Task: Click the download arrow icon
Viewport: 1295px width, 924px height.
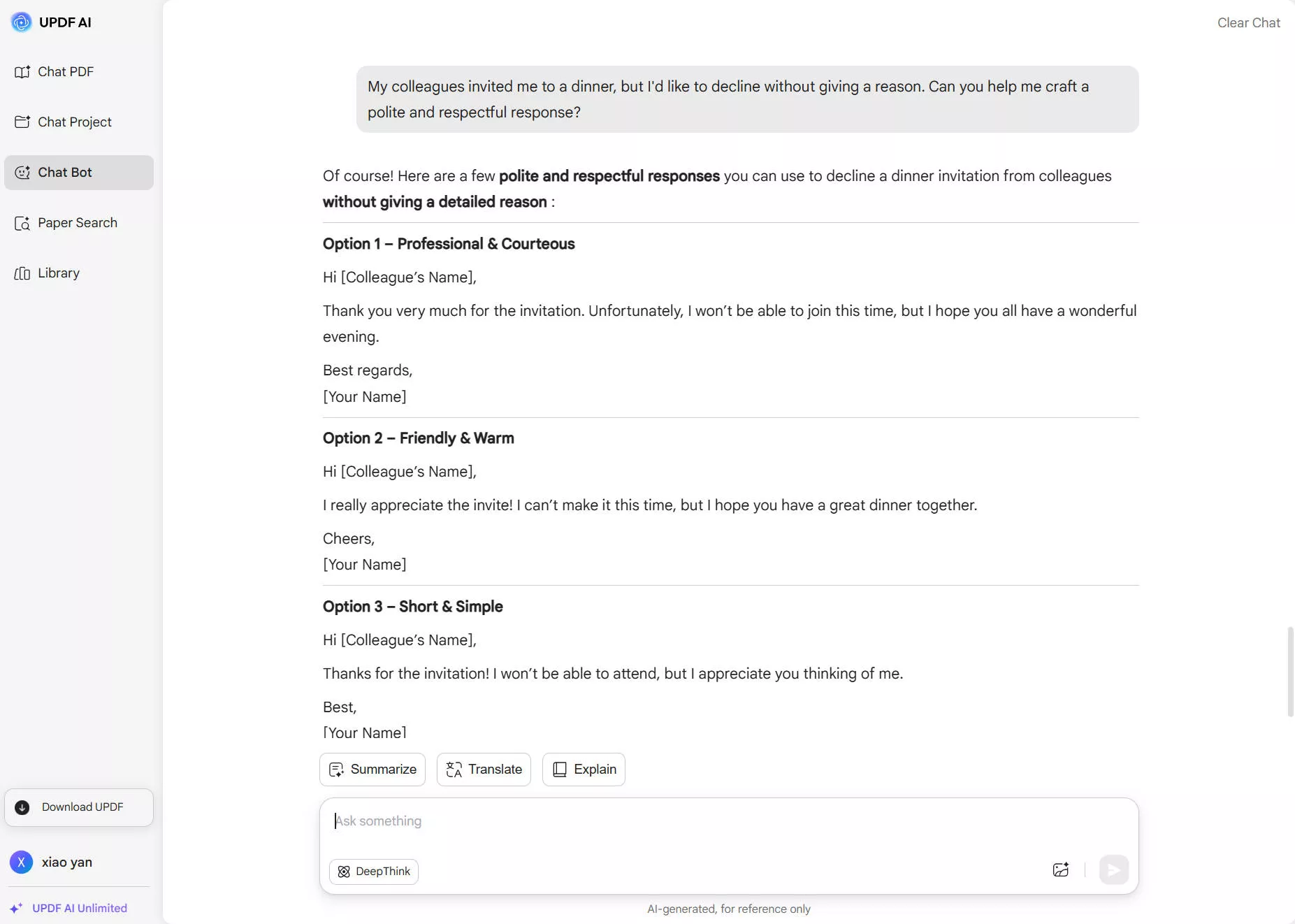Action: (22, 807)
